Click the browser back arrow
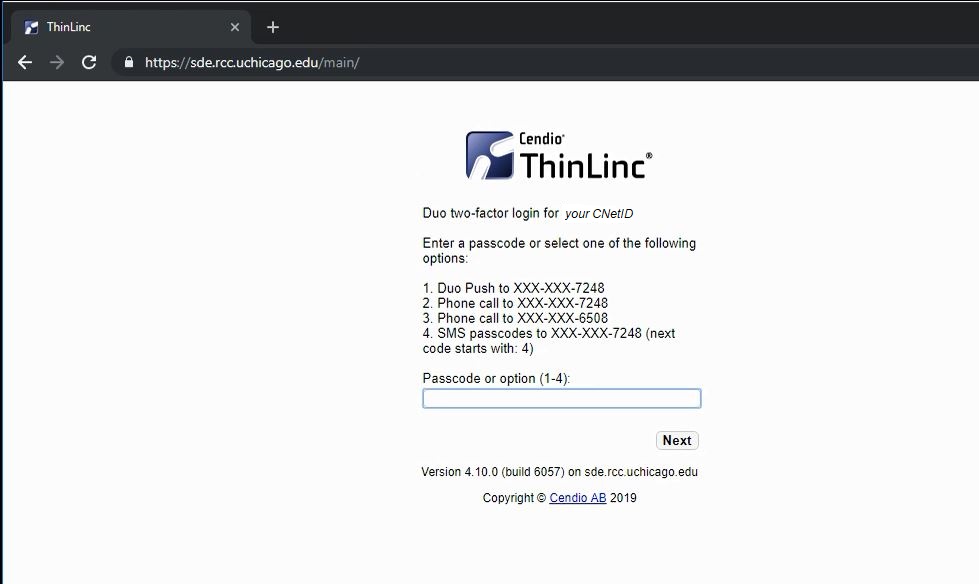This screenshot has width=979, height=584. [x=25, y=62]
